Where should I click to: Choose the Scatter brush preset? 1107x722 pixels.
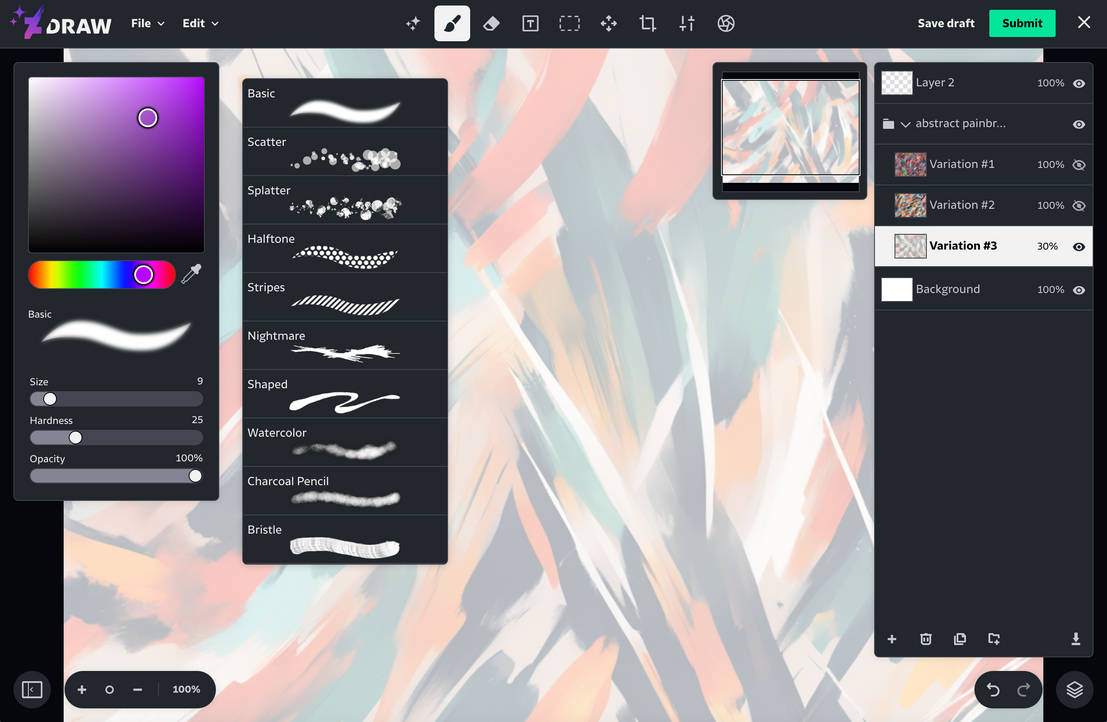pos(345,152)
